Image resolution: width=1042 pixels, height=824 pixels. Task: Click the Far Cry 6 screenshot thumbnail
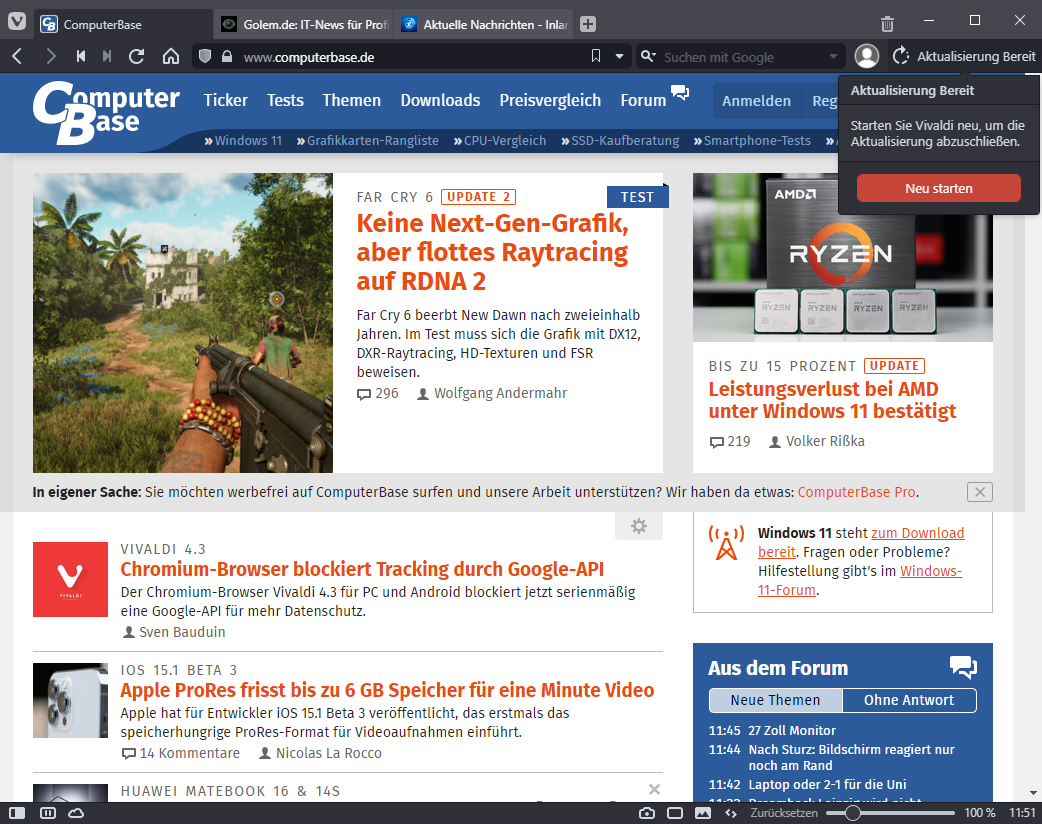coord(183,323)
